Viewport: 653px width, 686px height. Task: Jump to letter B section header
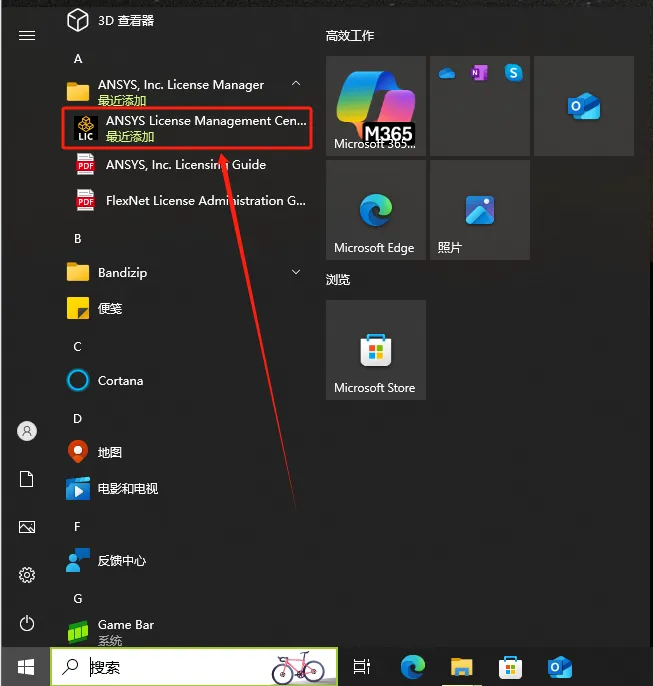point(78,239)
